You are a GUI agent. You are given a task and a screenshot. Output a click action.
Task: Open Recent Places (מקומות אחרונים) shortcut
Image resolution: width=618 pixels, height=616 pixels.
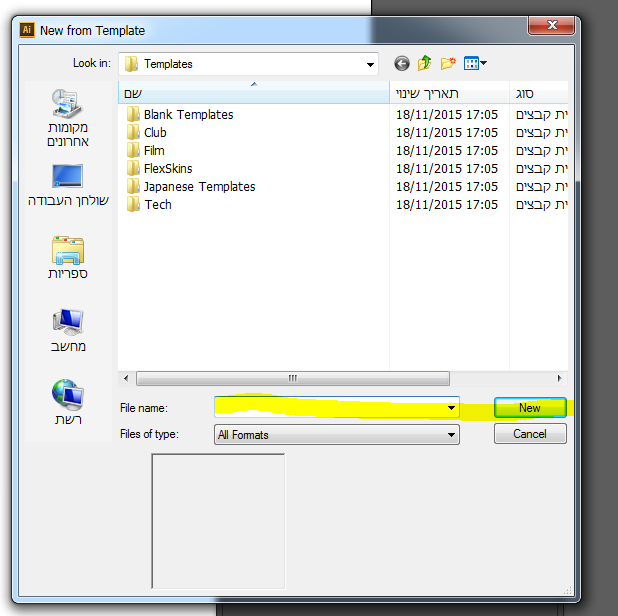(67, 118)
